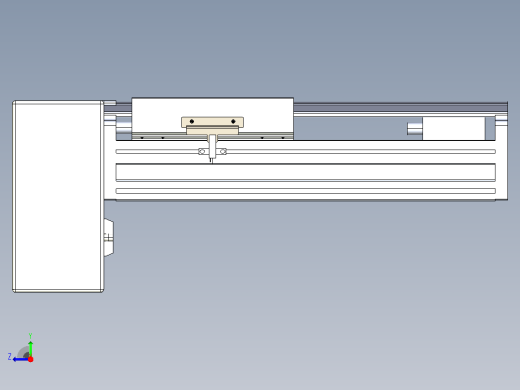Image resolution: width=520 pixels, height=390 pixels.
Task: Pick cylindrical stopper beside right end block
Action: [x=415, y=129]
